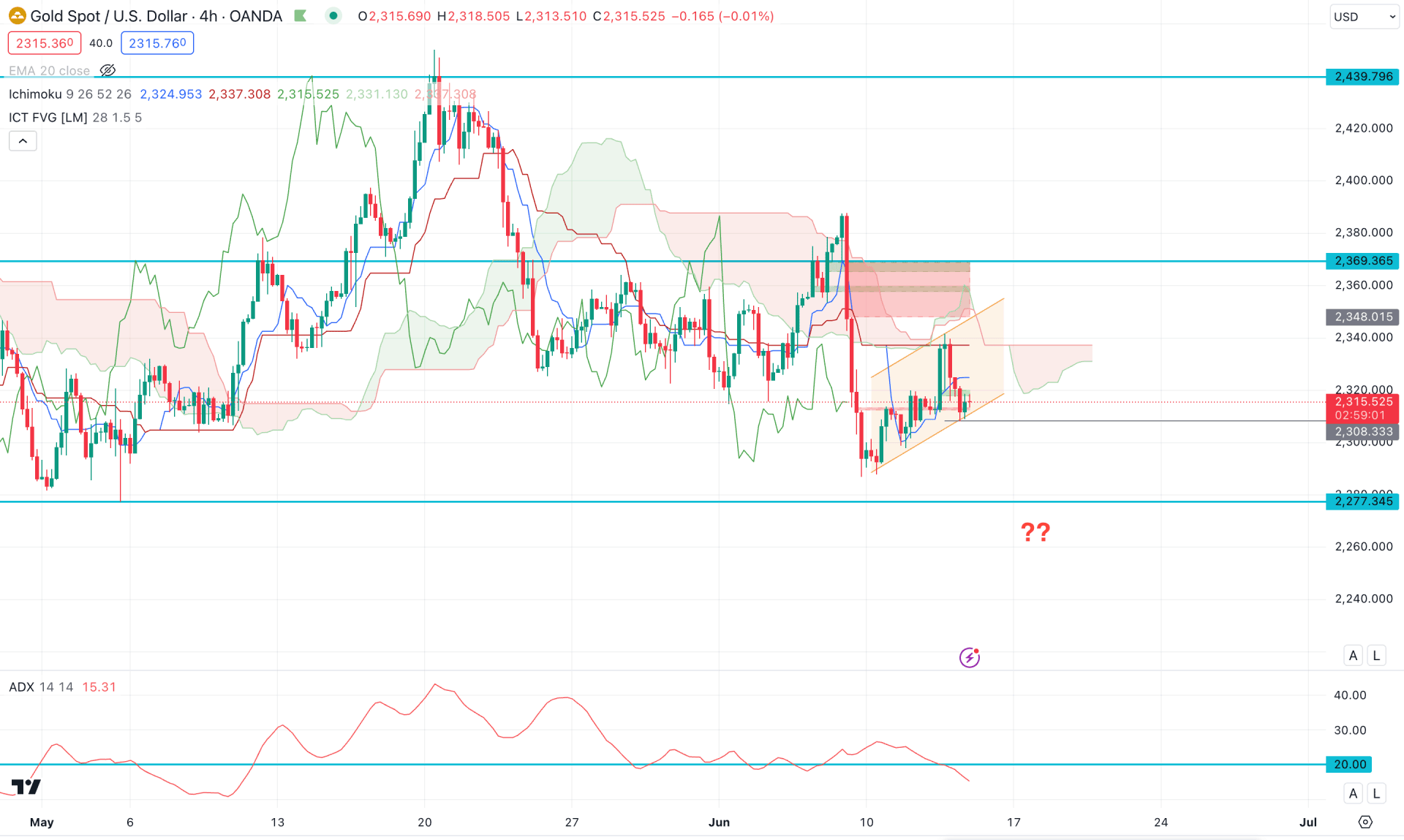Click the 2,369.365 horizontal line price label
Viewport: 1404px width, 840px height.
coord(1362,261)
